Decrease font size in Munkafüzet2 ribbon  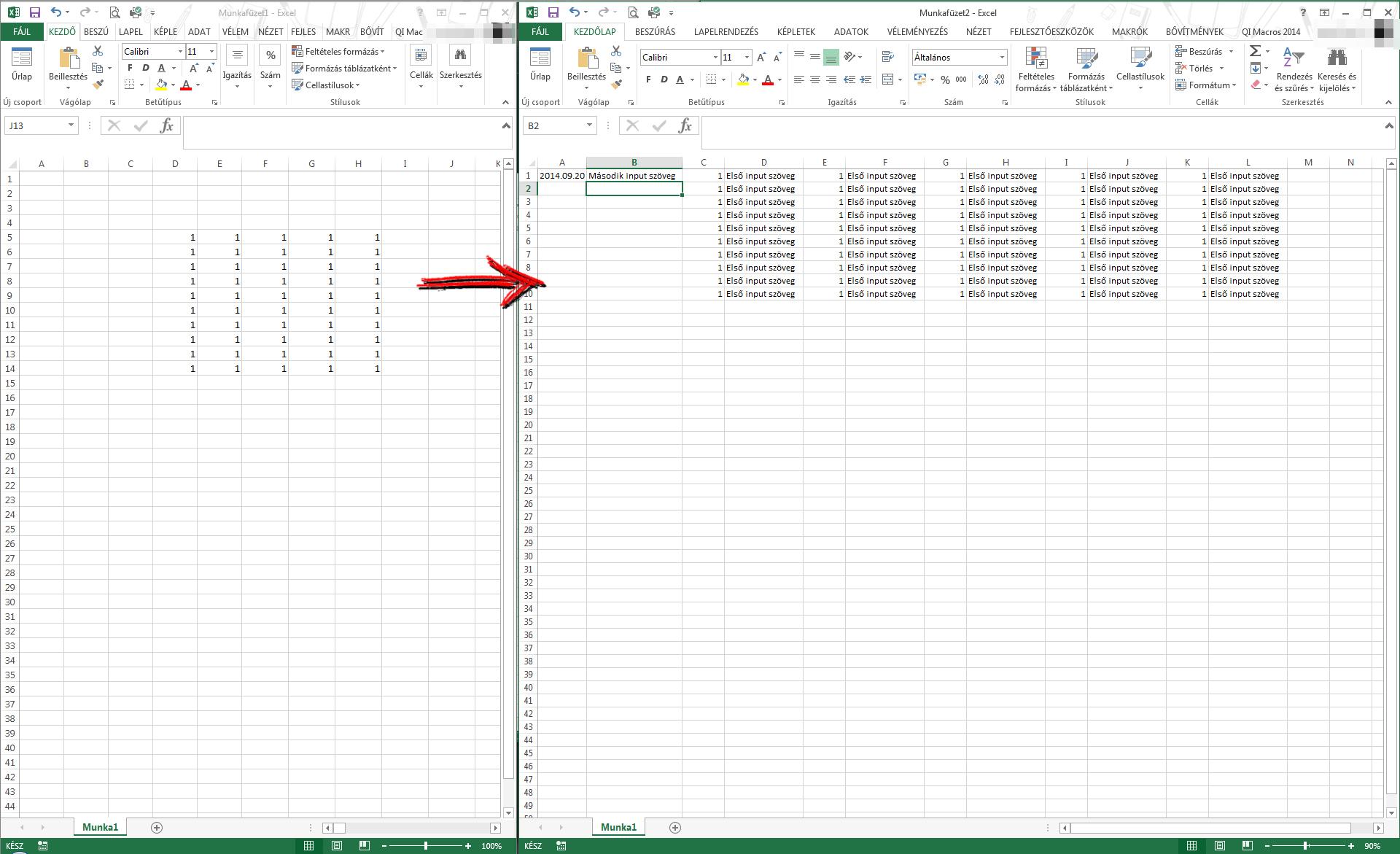click(x=777, y=57)
